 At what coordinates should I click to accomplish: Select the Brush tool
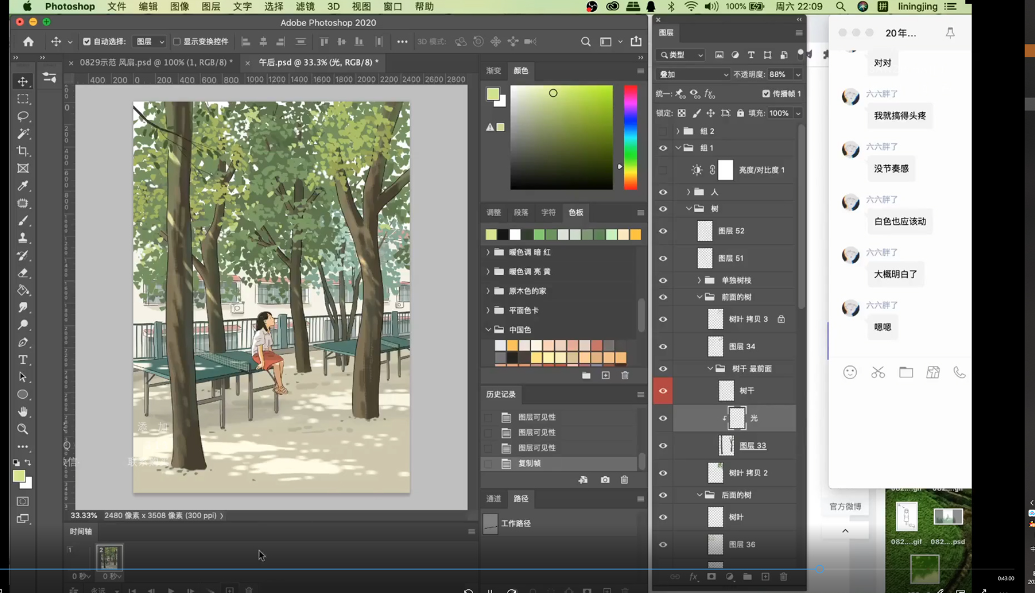[23, 221]
